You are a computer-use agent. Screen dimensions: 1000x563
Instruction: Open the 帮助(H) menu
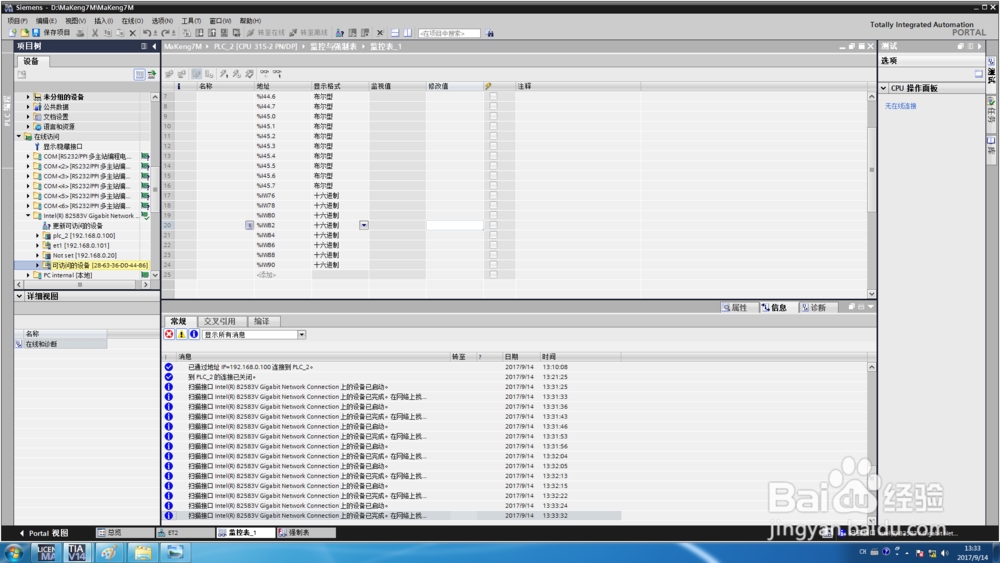tap(250, 20)
